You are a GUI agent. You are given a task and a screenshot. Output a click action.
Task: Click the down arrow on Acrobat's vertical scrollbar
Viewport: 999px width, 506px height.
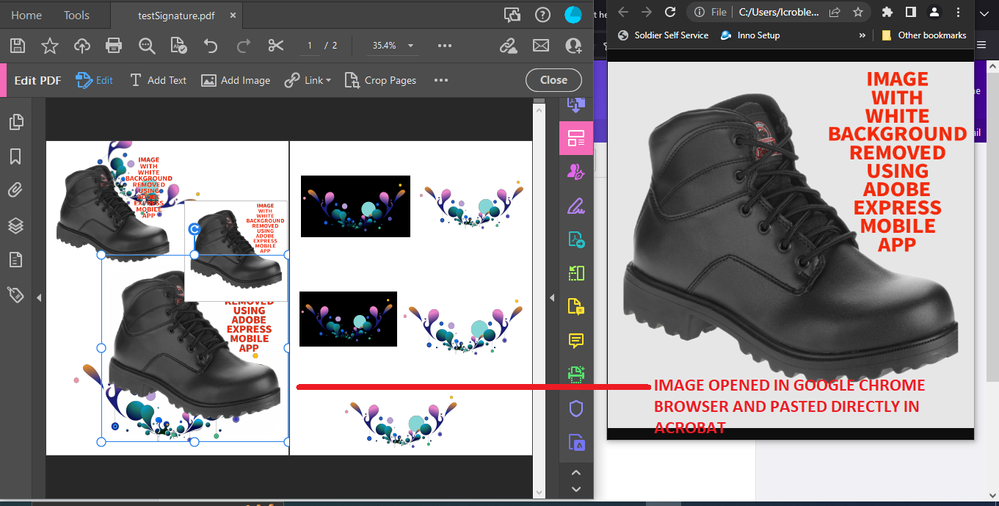540,493
